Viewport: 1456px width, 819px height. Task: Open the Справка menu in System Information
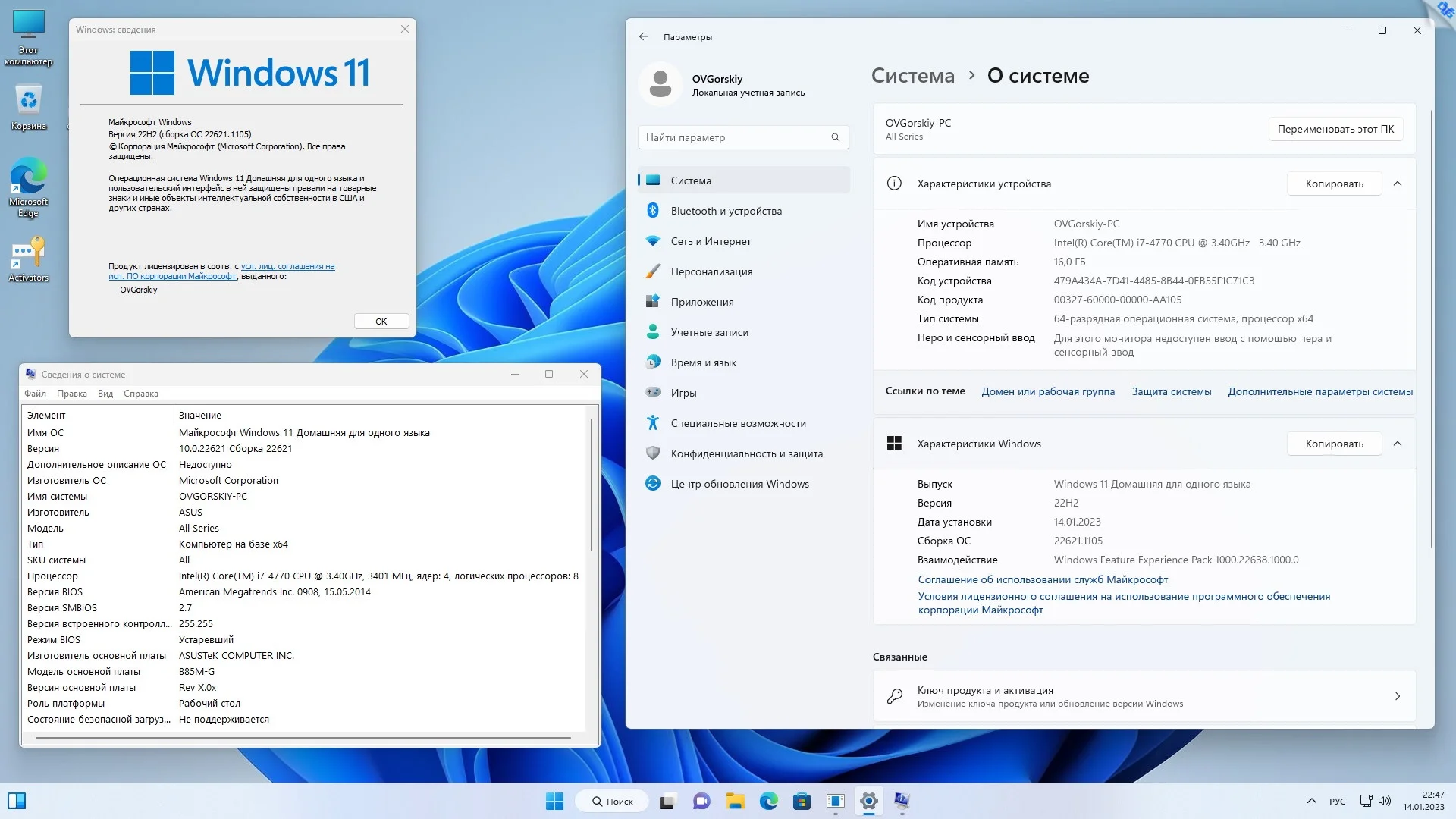pos(141,394)
